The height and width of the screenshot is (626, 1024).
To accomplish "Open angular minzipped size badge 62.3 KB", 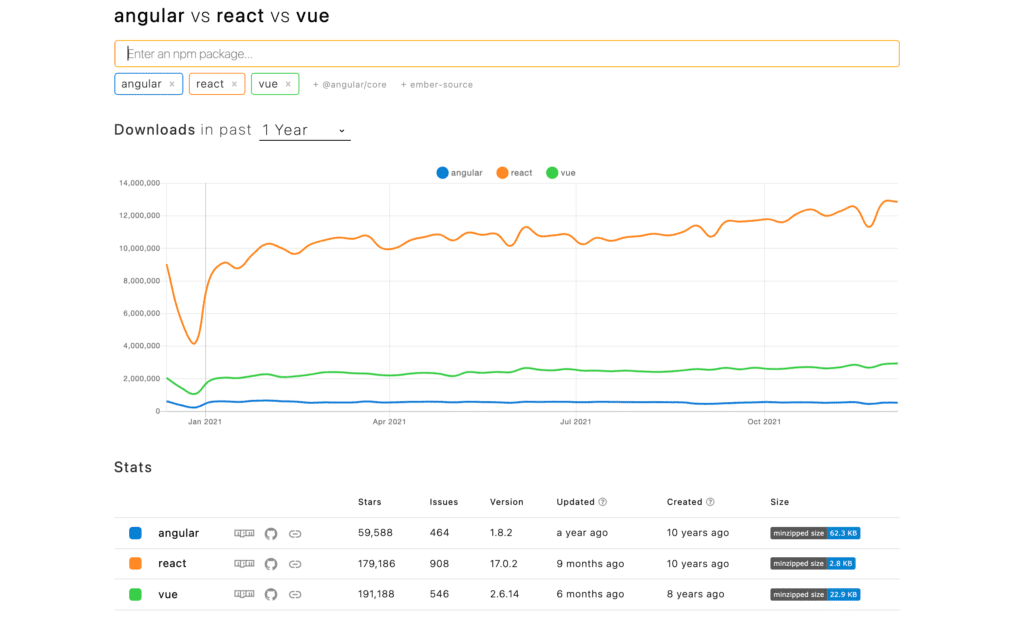I will tap(815, 533).
